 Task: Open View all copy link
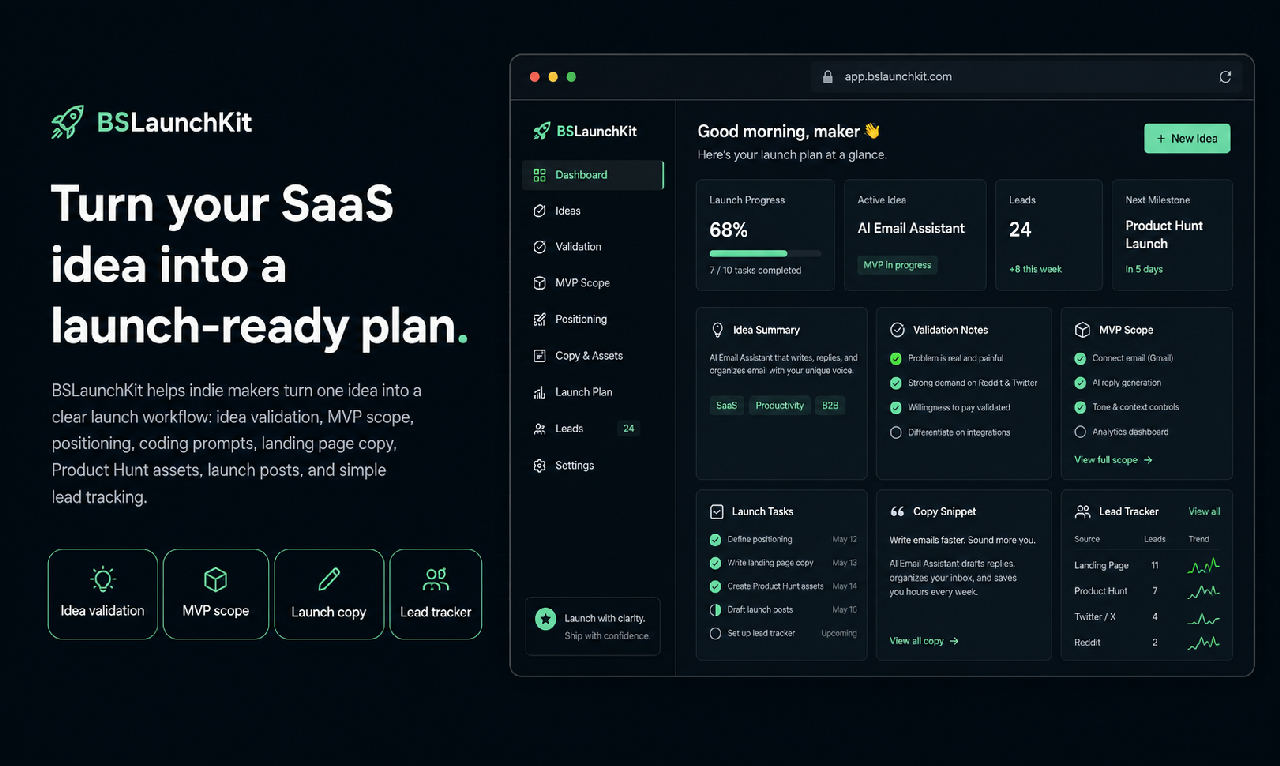(924, 641)
